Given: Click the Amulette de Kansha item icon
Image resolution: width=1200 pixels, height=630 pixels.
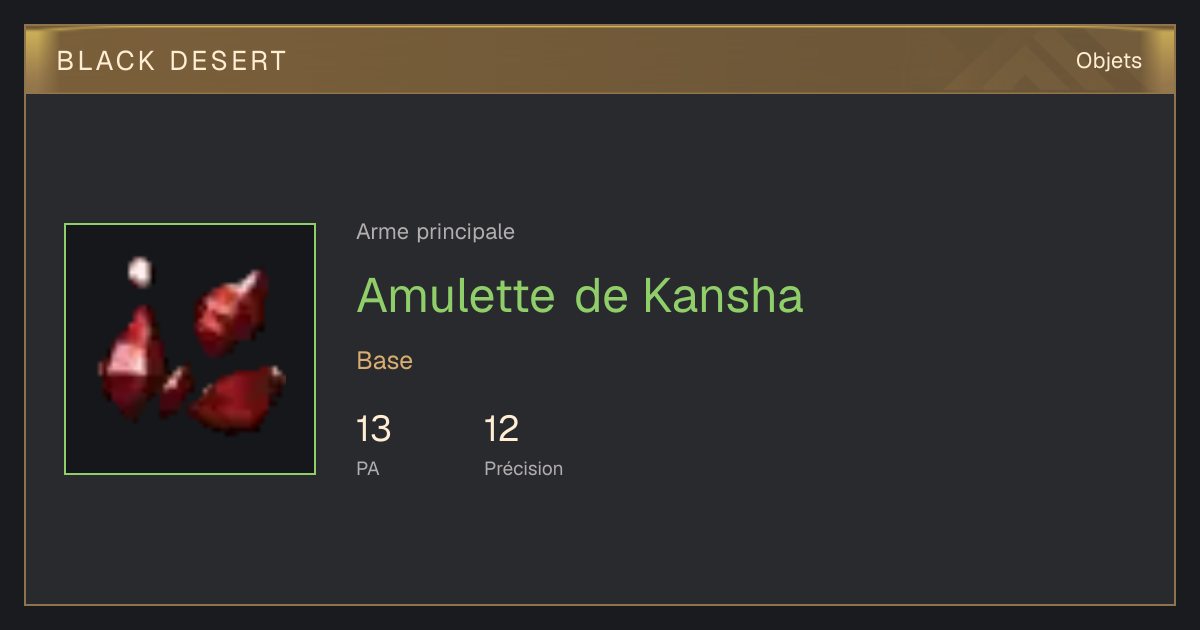Looking at the screenshot, I should pyautogui.click(x=190, y=349).
